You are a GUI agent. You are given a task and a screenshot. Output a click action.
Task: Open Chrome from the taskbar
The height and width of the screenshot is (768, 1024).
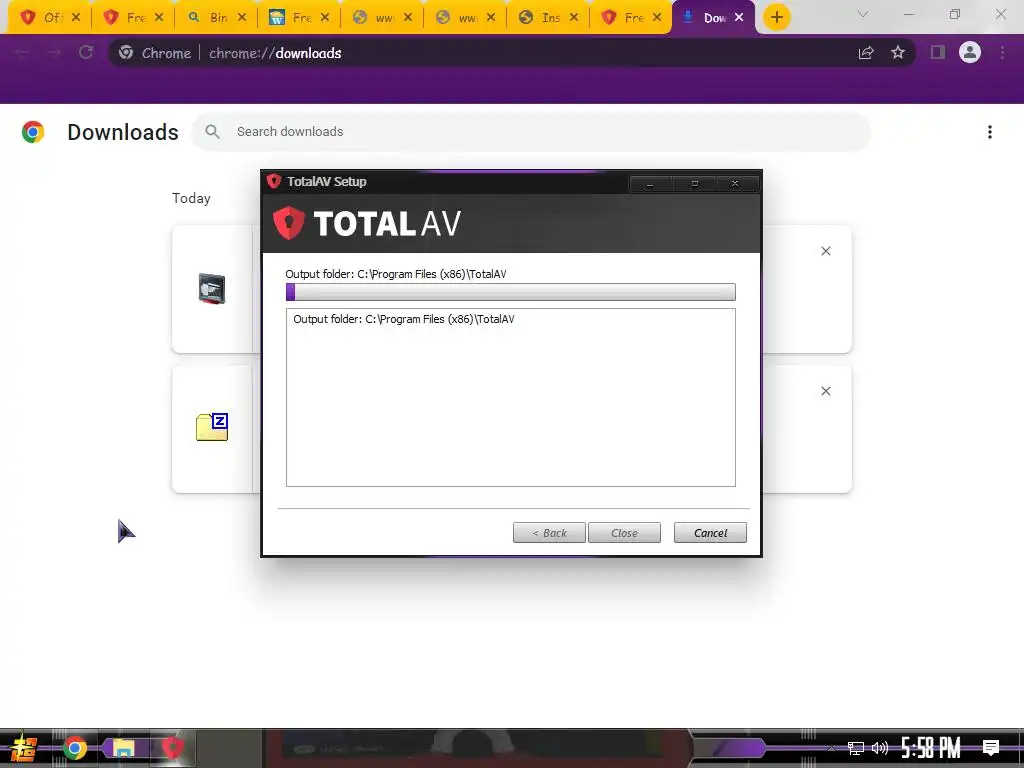pyautogui.click(x=75, y=748)
